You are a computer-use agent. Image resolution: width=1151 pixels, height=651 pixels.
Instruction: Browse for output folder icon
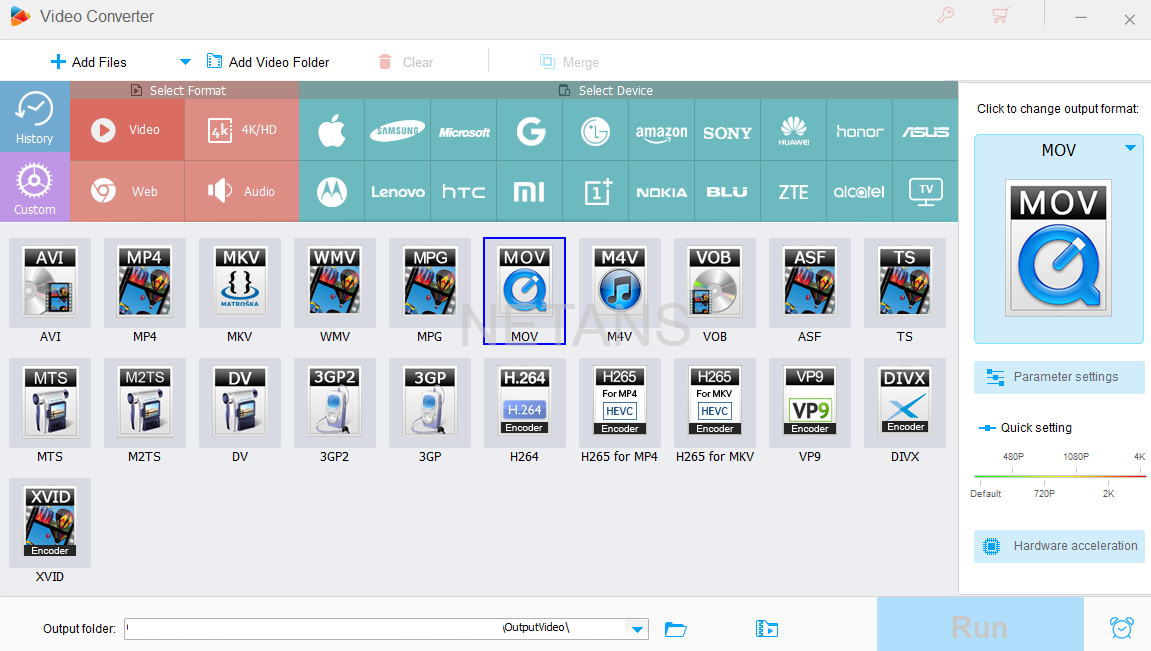[x=675, y=629]
